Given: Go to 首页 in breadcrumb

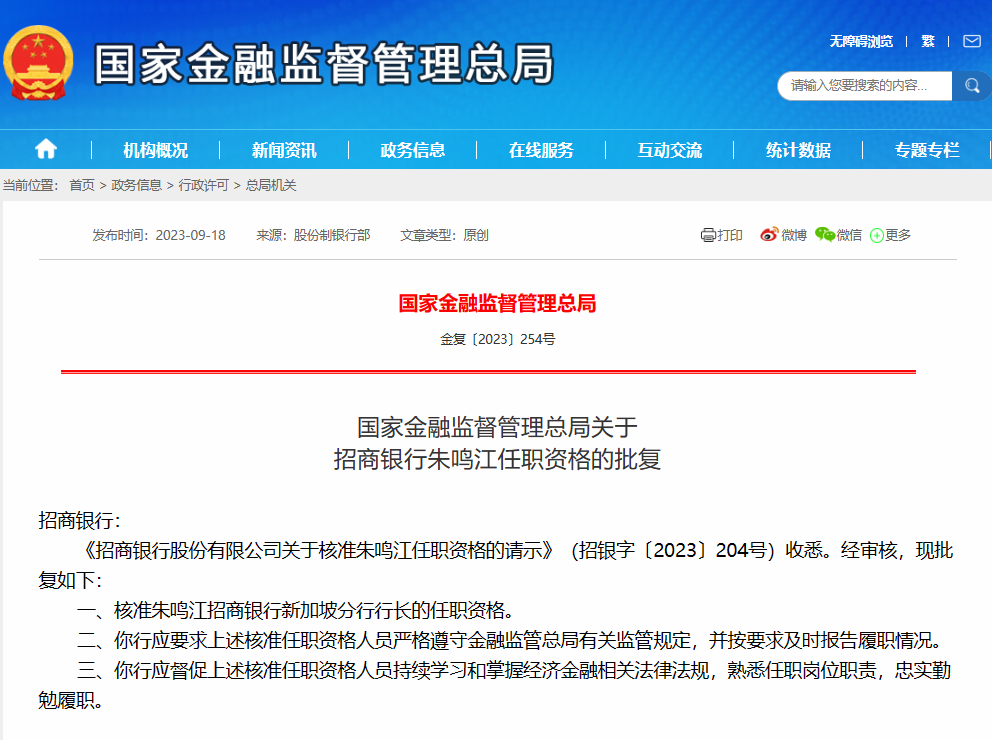Looking at the screenshot, I should pos(82,185).
